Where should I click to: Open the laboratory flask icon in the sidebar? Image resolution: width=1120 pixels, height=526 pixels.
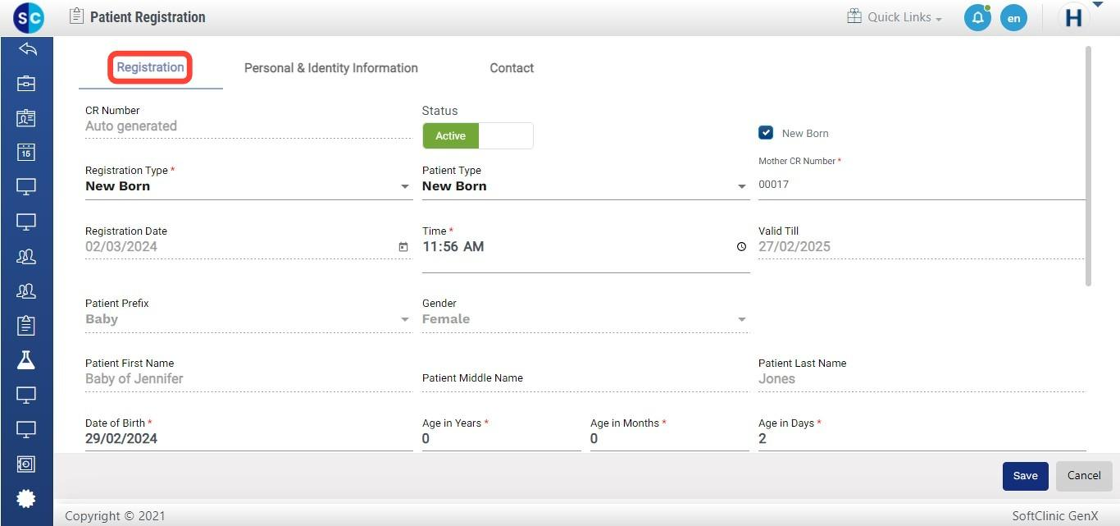click(x=26, y=359)
